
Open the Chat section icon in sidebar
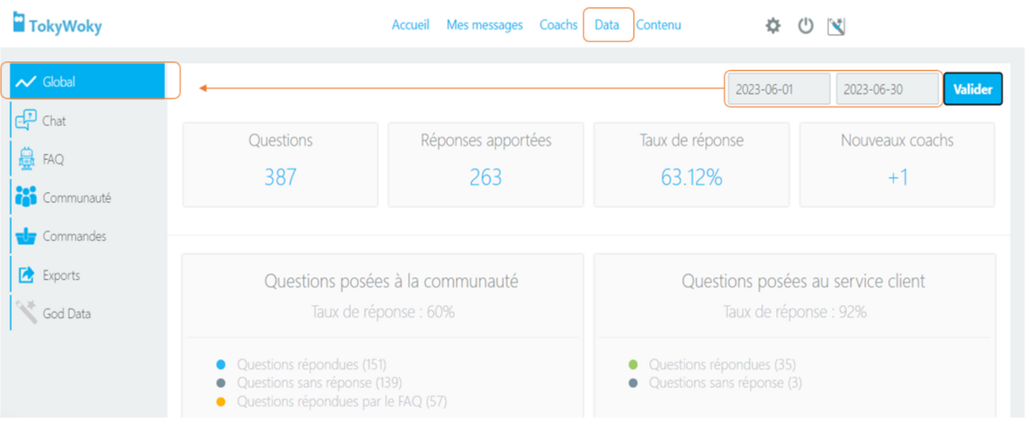coord(26,121)
